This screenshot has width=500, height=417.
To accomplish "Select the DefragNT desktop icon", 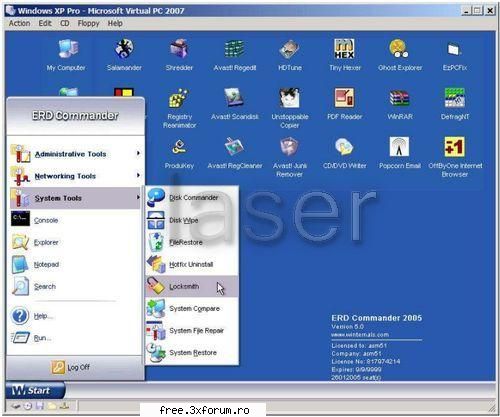I will [x=455, y=104].
